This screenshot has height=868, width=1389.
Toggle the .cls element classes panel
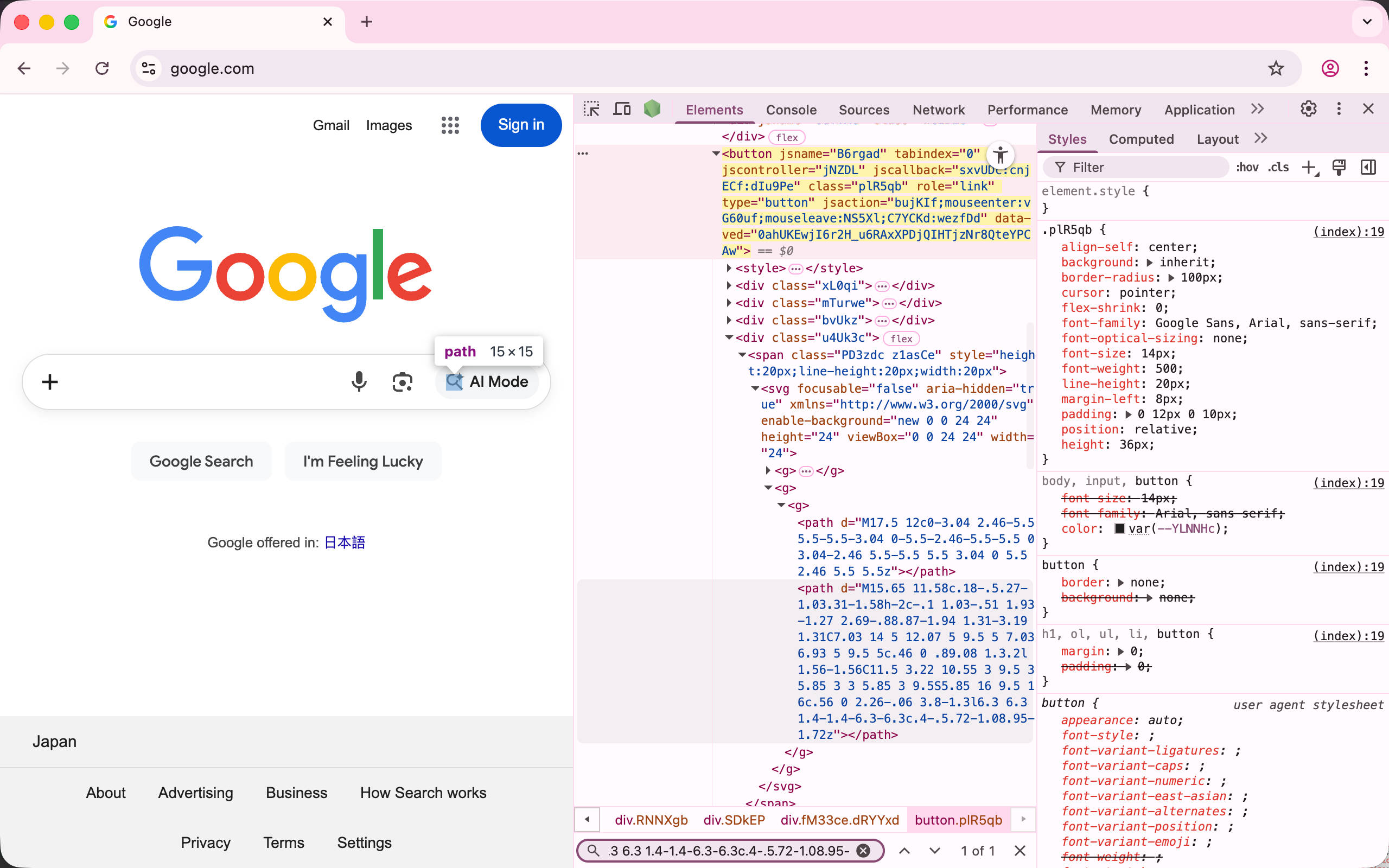(x=1278, y=168)
